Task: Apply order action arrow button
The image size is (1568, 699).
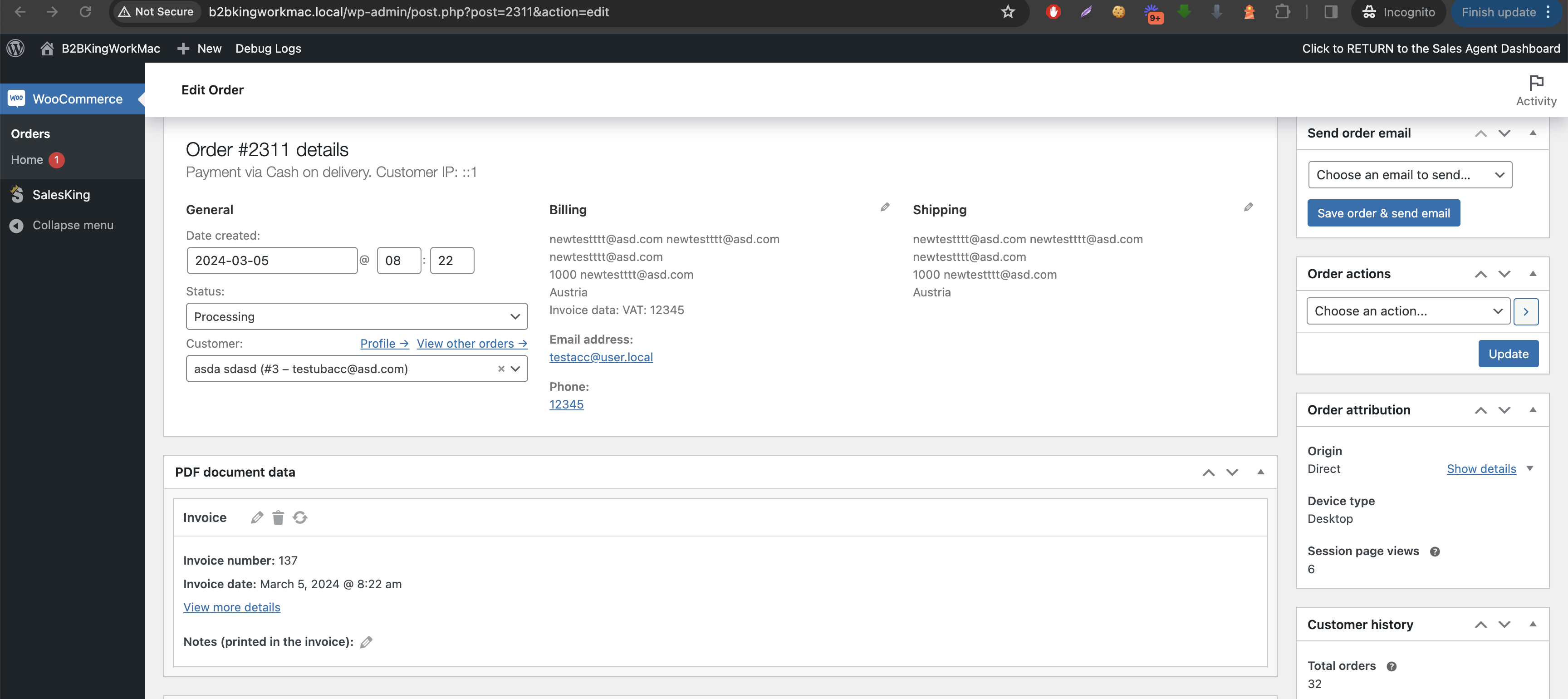Action: pyautogui.click(x=1525, y=311)
